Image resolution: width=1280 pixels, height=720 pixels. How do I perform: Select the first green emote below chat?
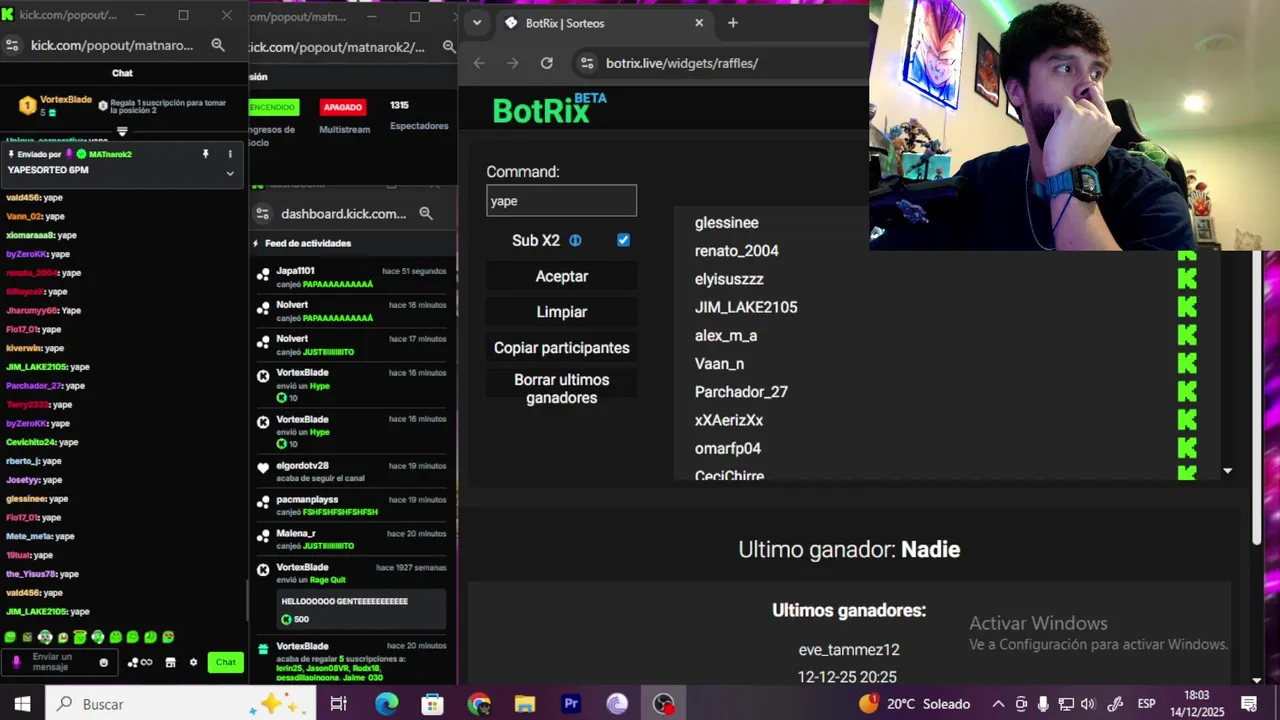click(10, 637)
